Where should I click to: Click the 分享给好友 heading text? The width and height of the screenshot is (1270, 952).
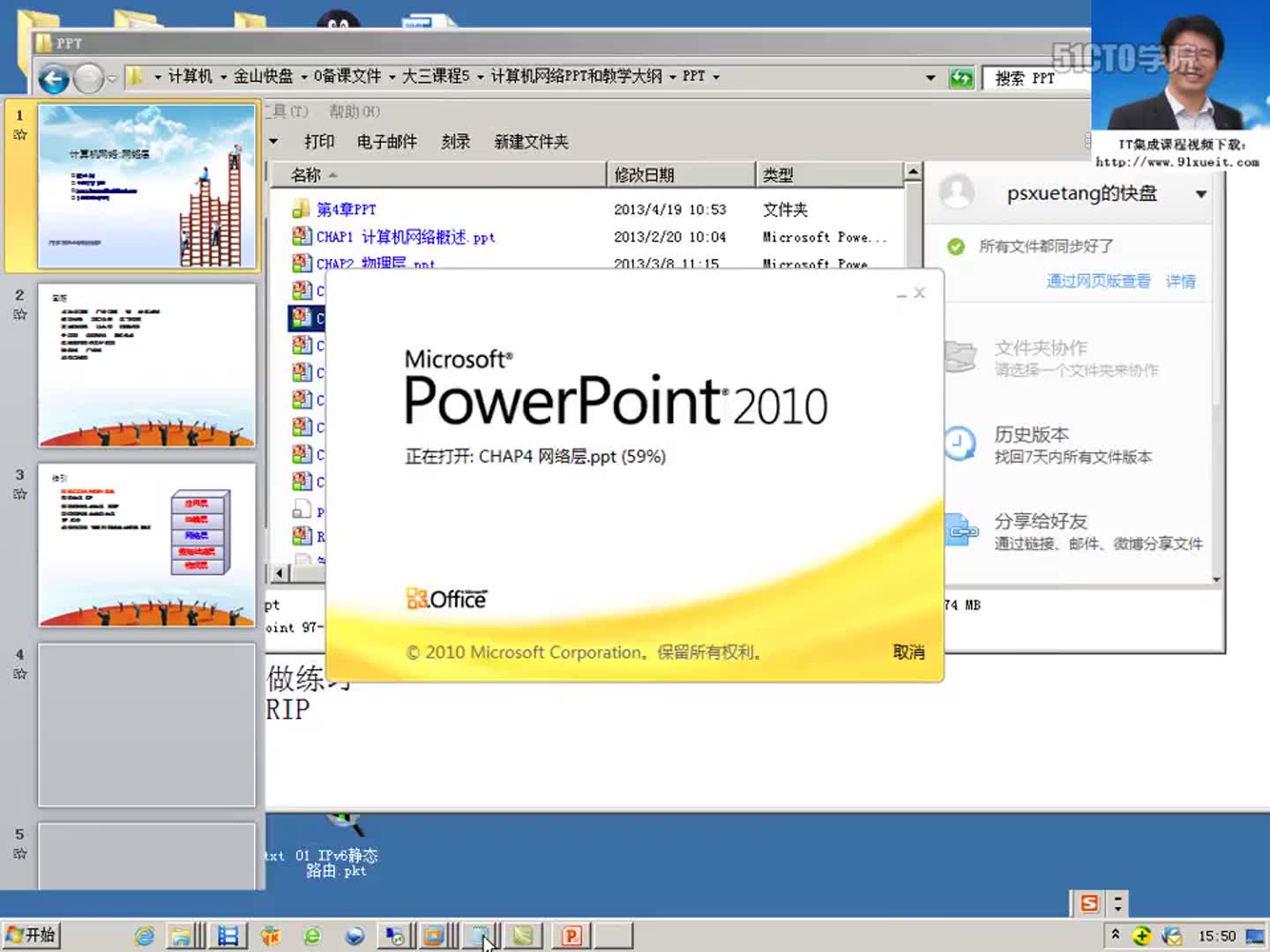tap(1041, 521)
